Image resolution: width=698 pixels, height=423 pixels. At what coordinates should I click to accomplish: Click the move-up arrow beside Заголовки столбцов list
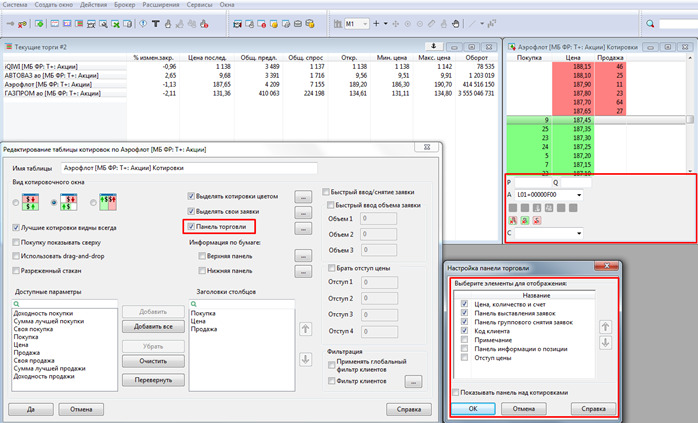point(305,329)
